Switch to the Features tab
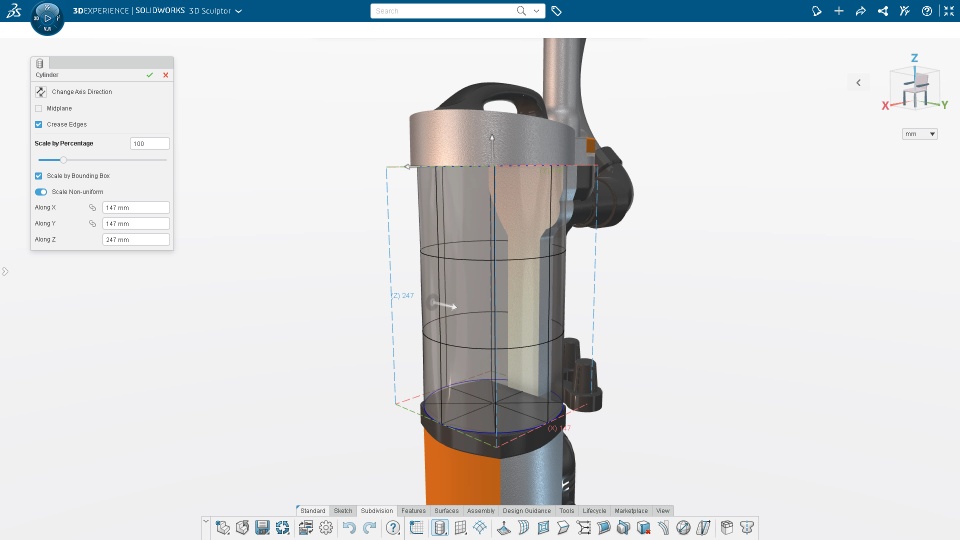 coord(413,511)
